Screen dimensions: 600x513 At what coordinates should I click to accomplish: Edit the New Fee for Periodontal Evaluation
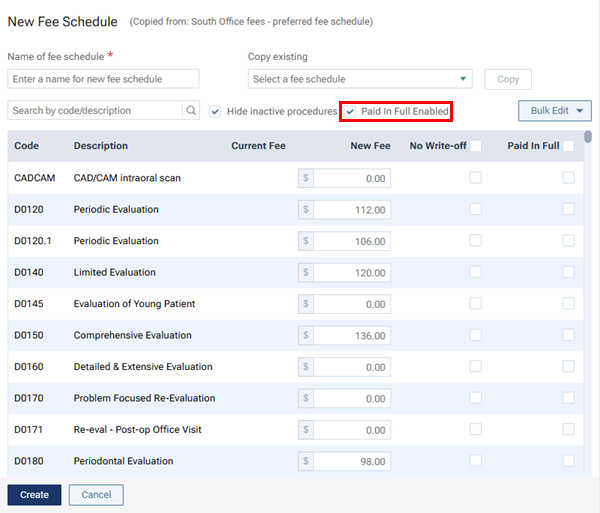(x=352, y=462)
